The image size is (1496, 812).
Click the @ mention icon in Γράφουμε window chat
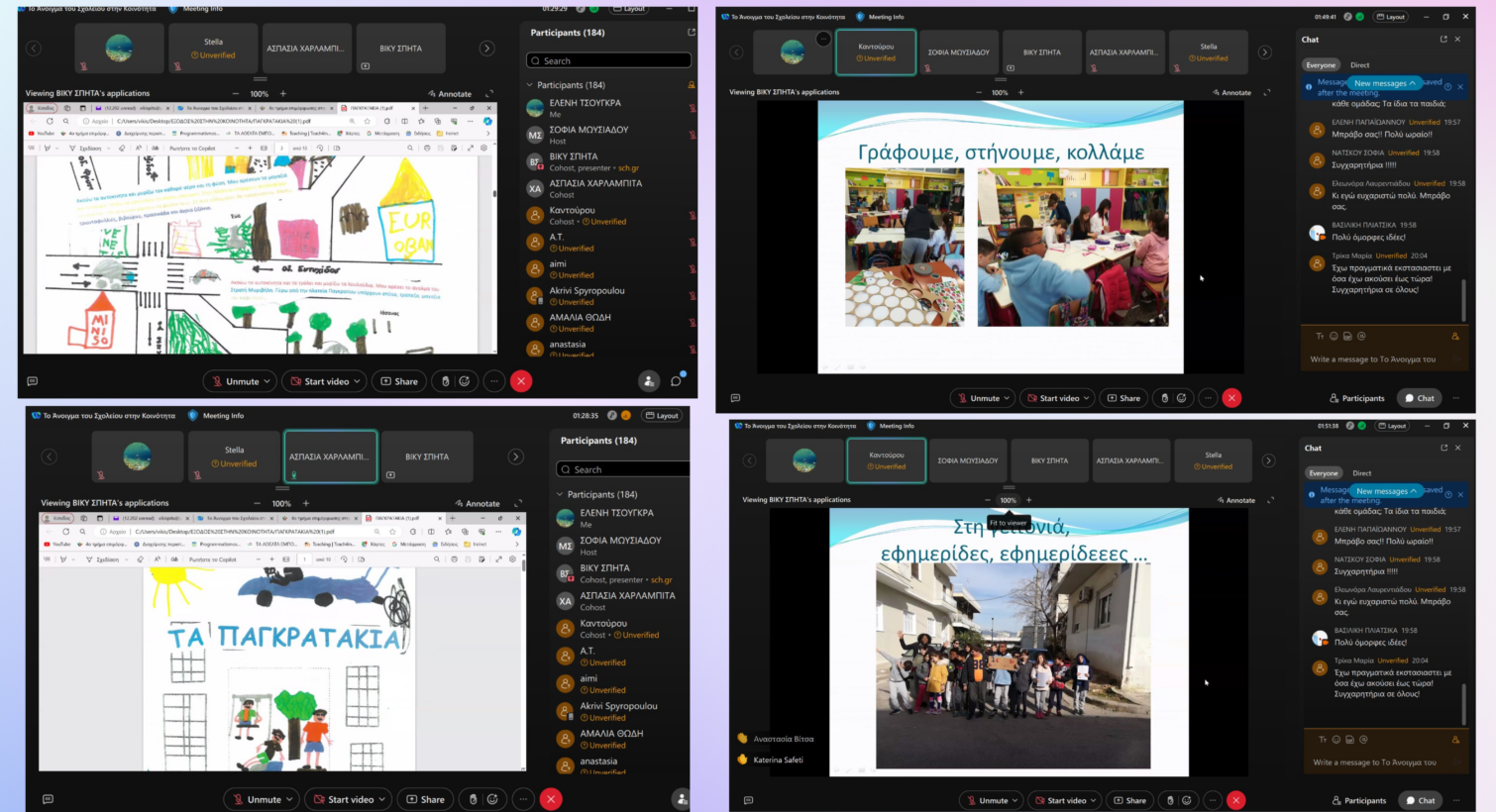coord(1361,336)
